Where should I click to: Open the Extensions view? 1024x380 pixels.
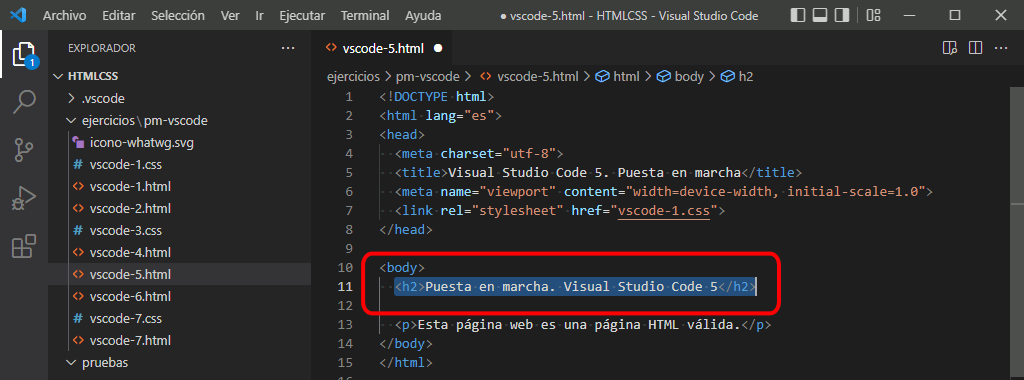[24, 247]
